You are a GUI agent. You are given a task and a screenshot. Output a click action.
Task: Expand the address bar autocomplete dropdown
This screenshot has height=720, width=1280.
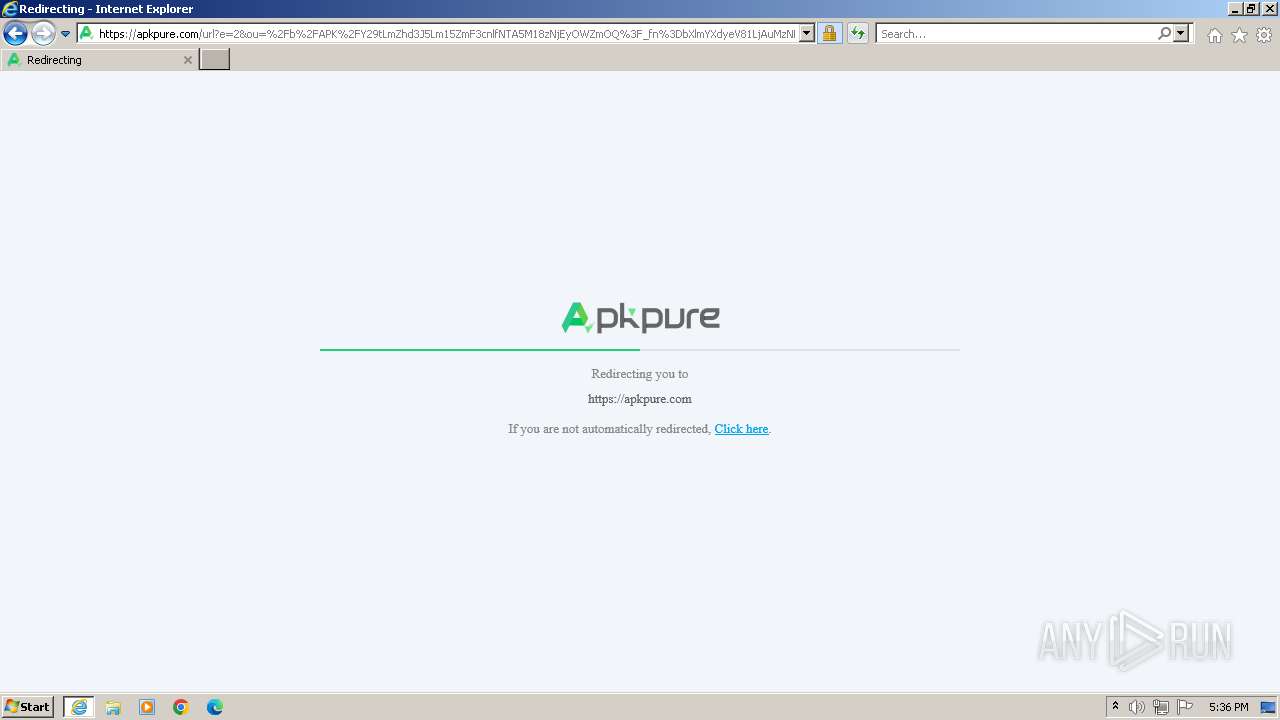(x=807, y=34)
